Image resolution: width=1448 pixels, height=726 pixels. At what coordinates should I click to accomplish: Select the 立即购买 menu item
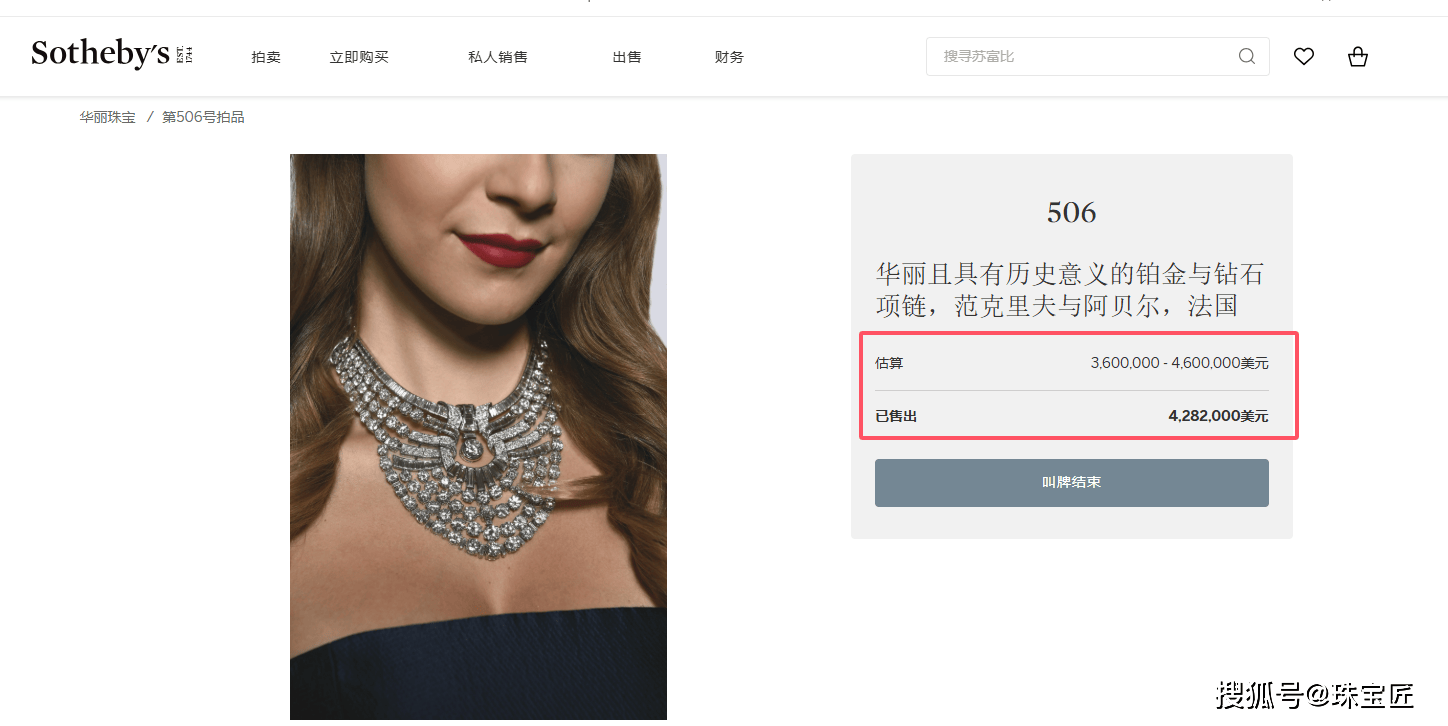coord(359,57)
